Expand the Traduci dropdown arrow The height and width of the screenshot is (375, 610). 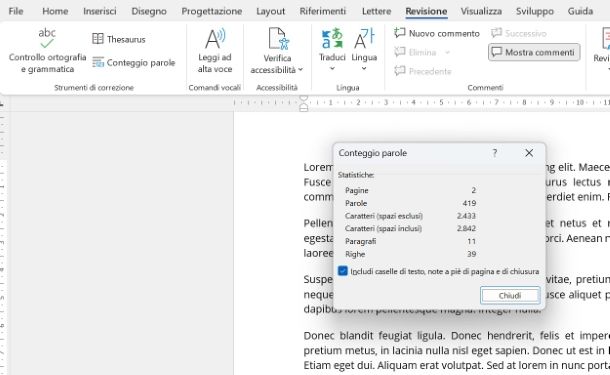coord(332,68)
